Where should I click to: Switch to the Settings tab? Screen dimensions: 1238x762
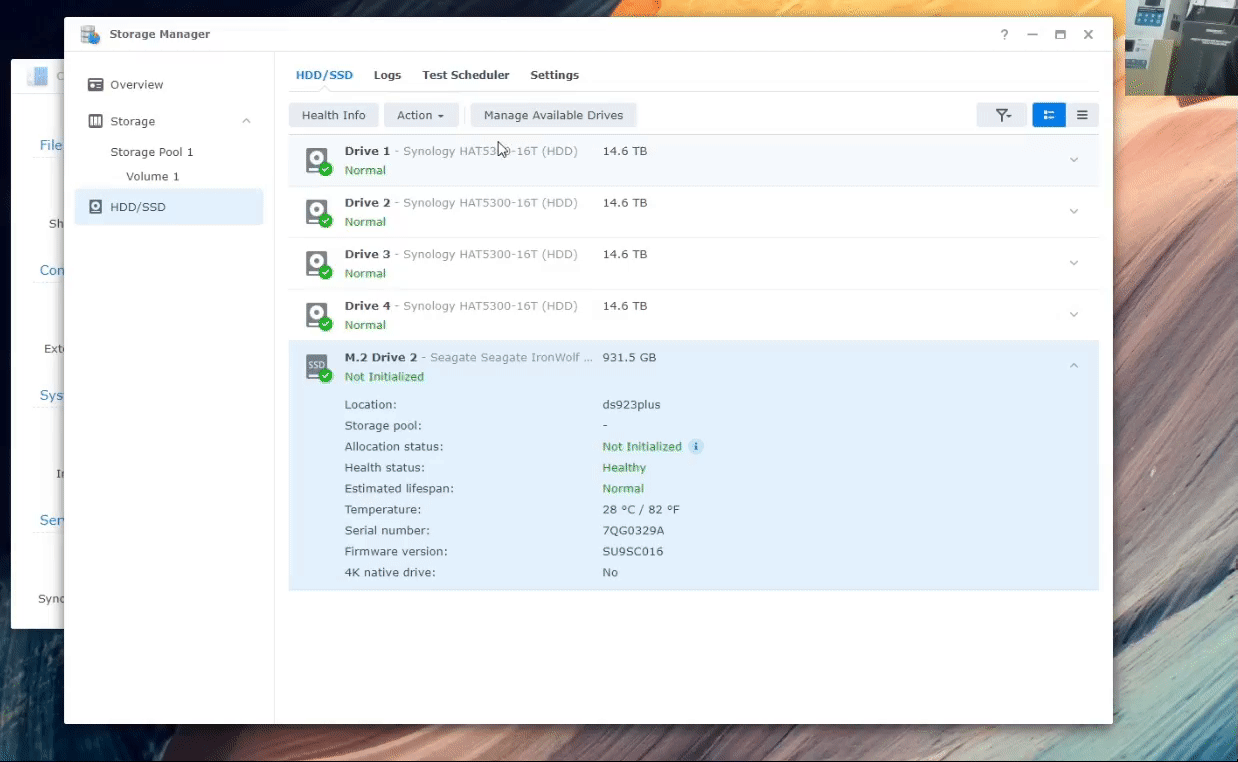coord(554,75)
